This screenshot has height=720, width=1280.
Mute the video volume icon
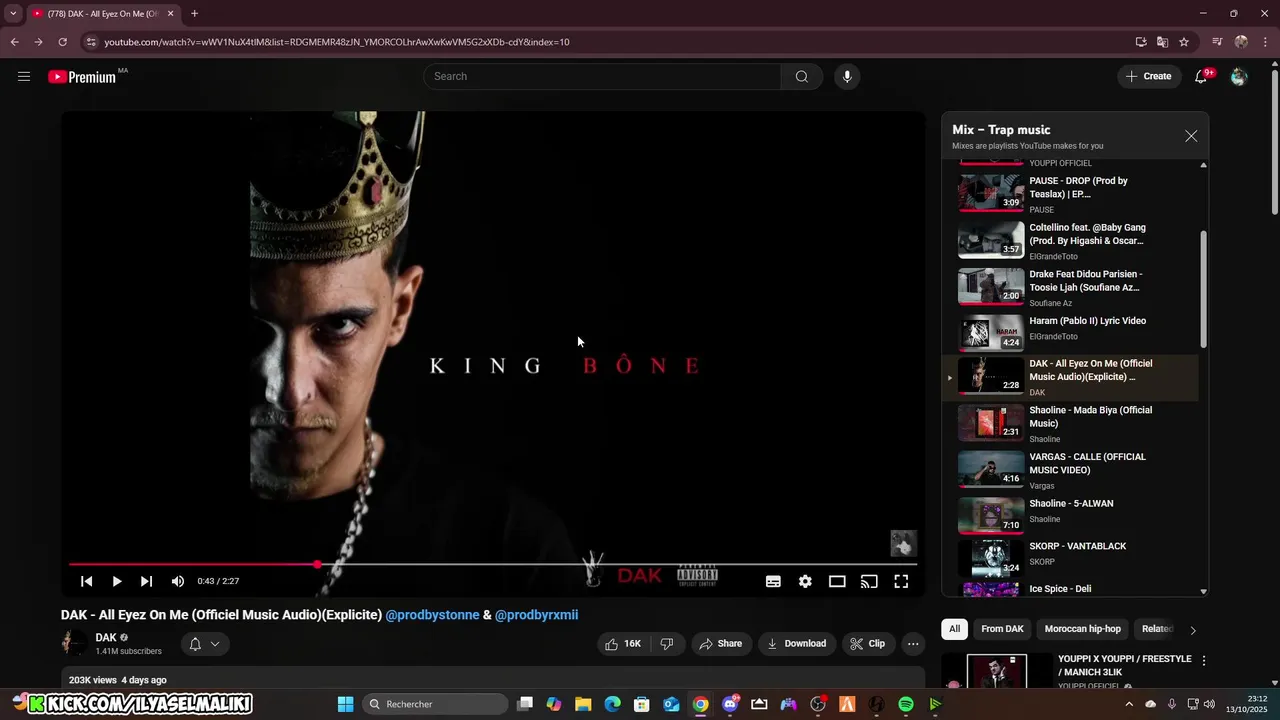(178, 581)
